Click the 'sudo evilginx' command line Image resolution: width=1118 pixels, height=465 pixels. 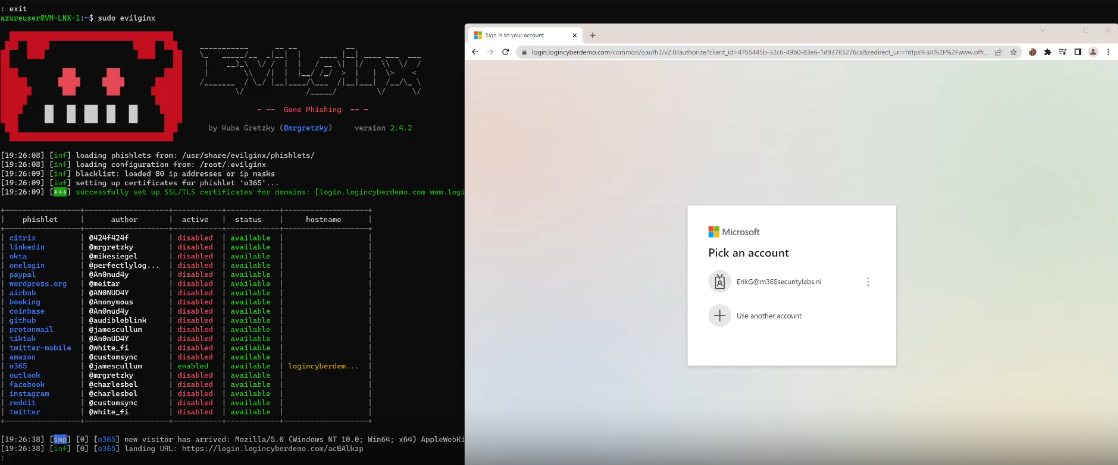[125, 17]
